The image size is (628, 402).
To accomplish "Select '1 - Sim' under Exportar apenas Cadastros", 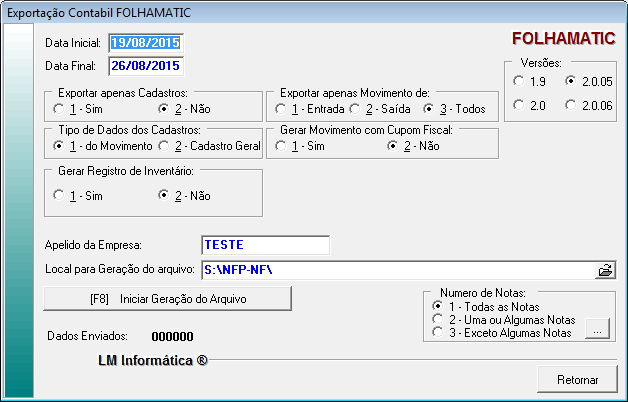I will (59, 108).
